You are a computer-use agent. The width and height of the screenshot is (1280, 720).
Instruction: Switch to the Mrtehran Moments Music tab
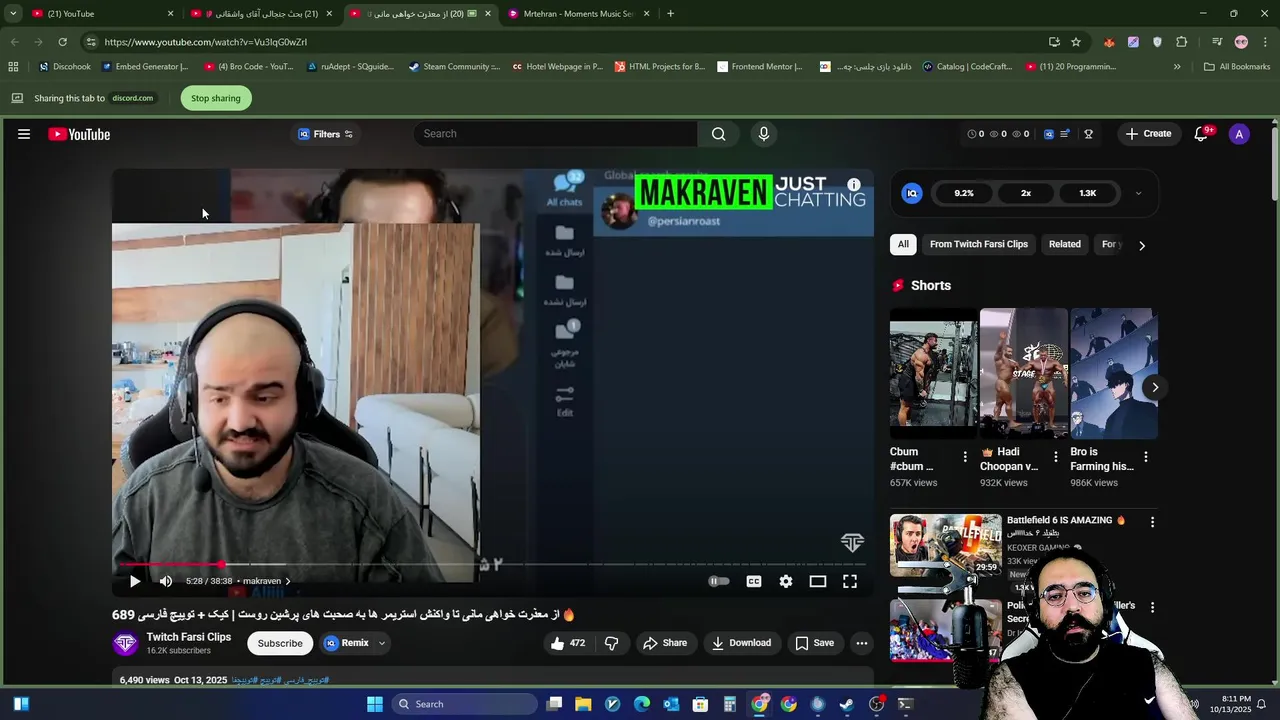coord(577,14)
